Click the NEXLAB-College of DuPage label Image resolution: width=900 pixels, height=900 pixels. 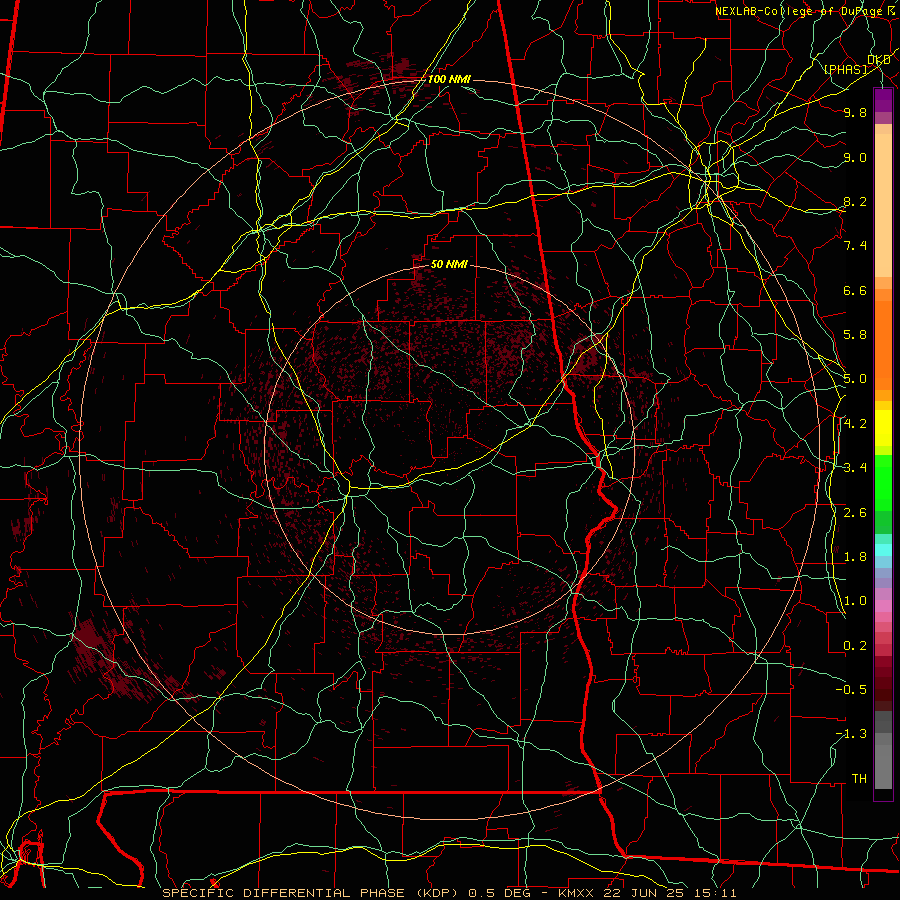pos(798,11)
